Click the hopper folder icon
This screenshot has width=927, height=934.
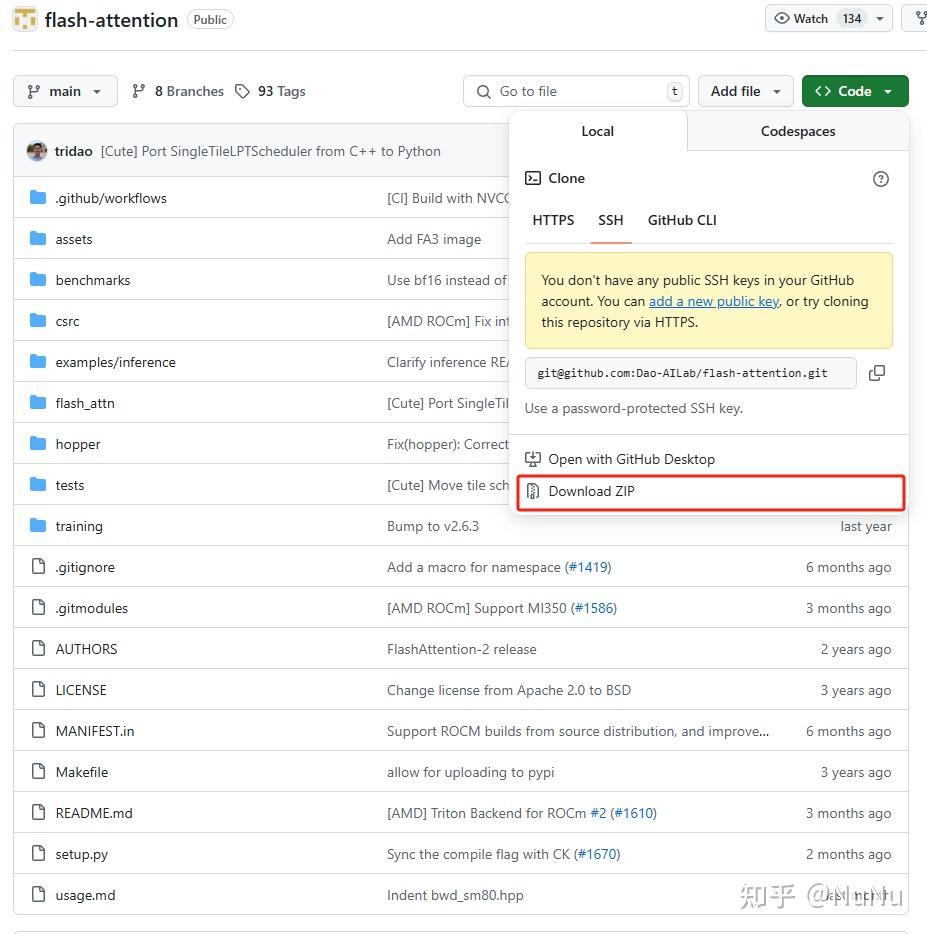pyautogui.click(x=38, y=444)
